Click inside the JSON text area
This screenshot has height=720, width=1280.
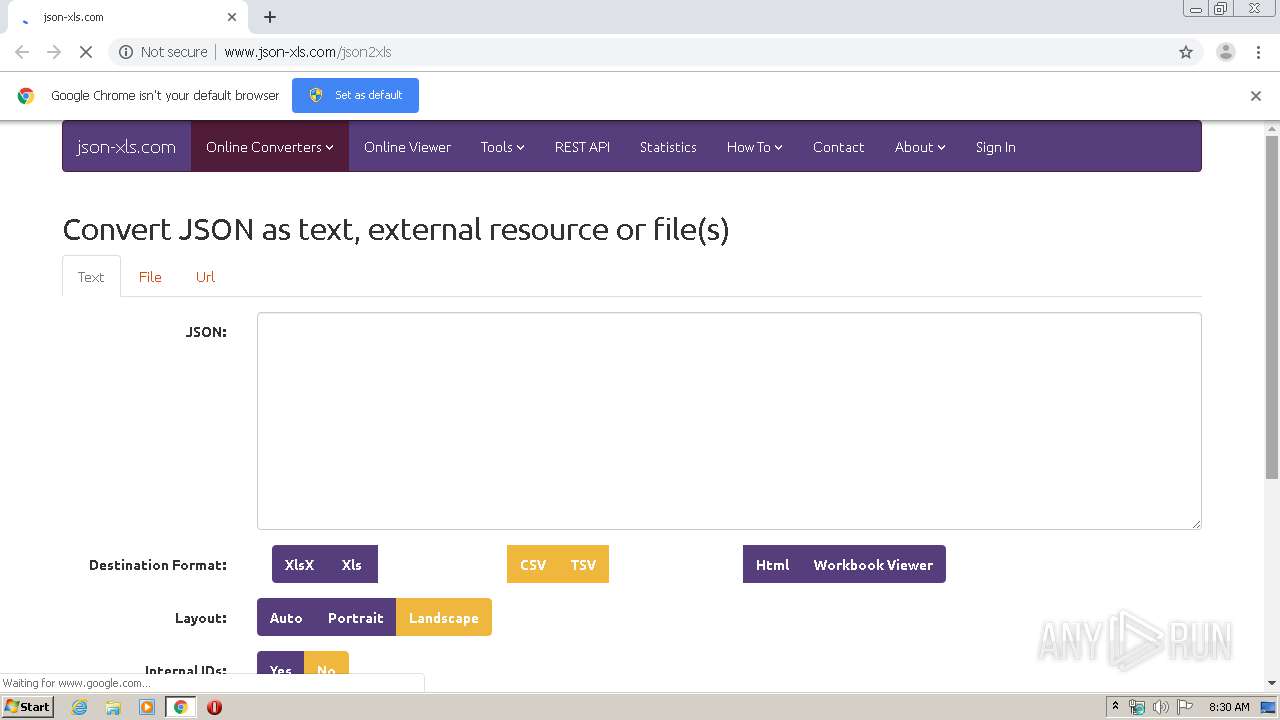coord(729,421)
